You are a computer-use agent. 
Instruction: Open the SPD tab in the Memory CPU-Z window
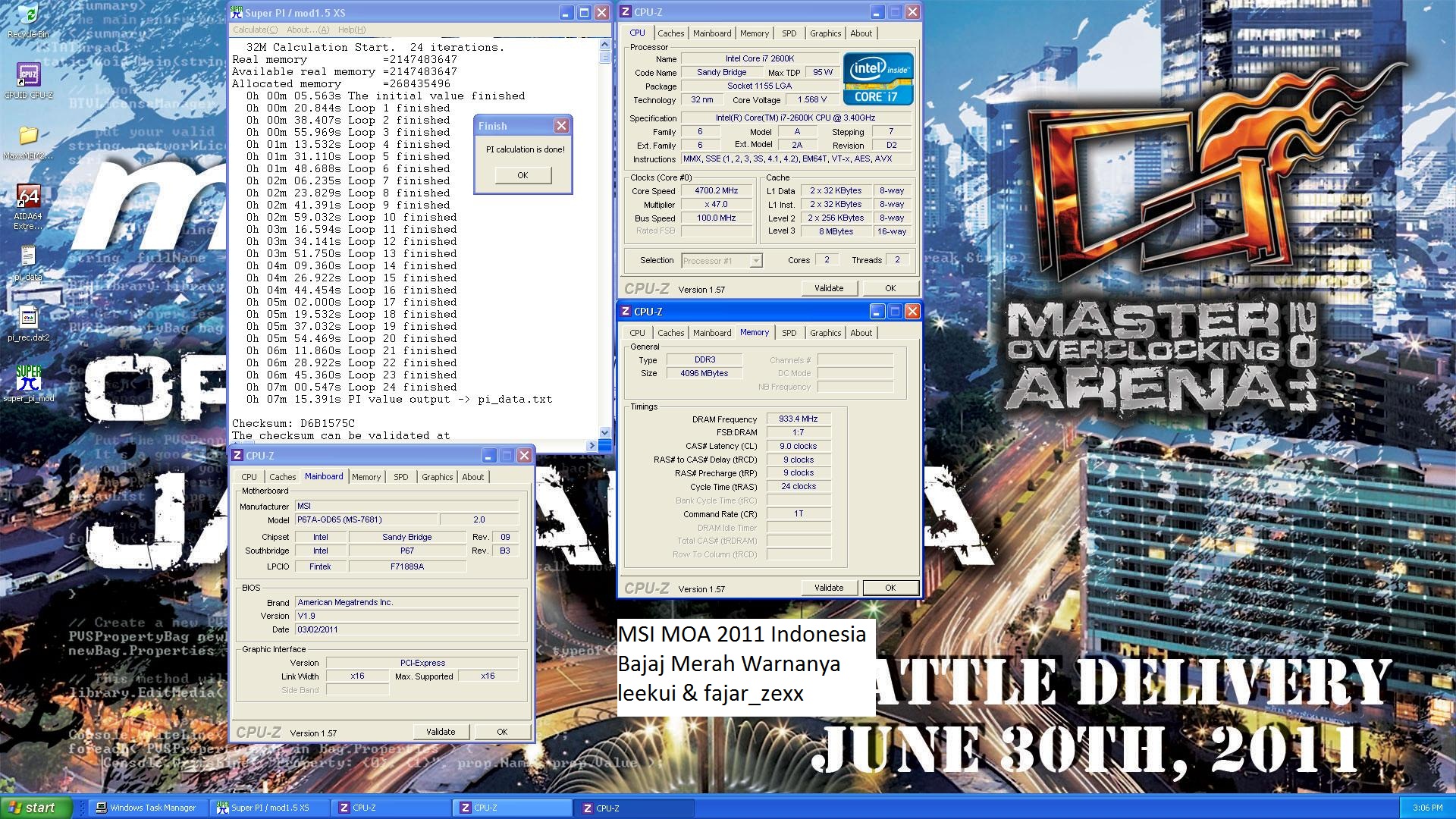[x=789, y=333]
